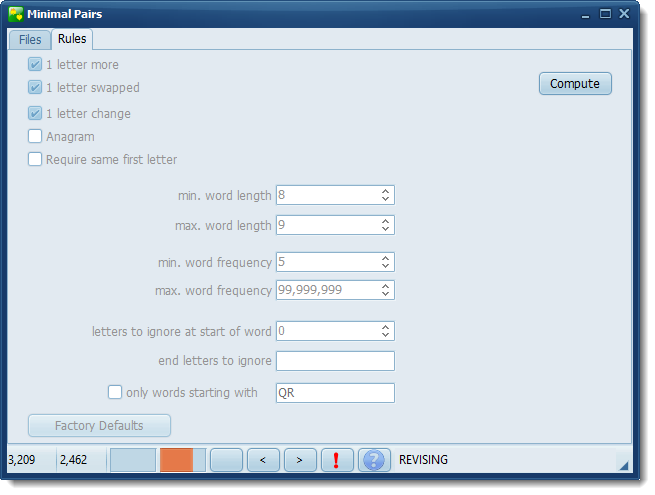Click the Compute button
Image resolution: width=655 pixels, height=495 pixels.
point(575,84)
